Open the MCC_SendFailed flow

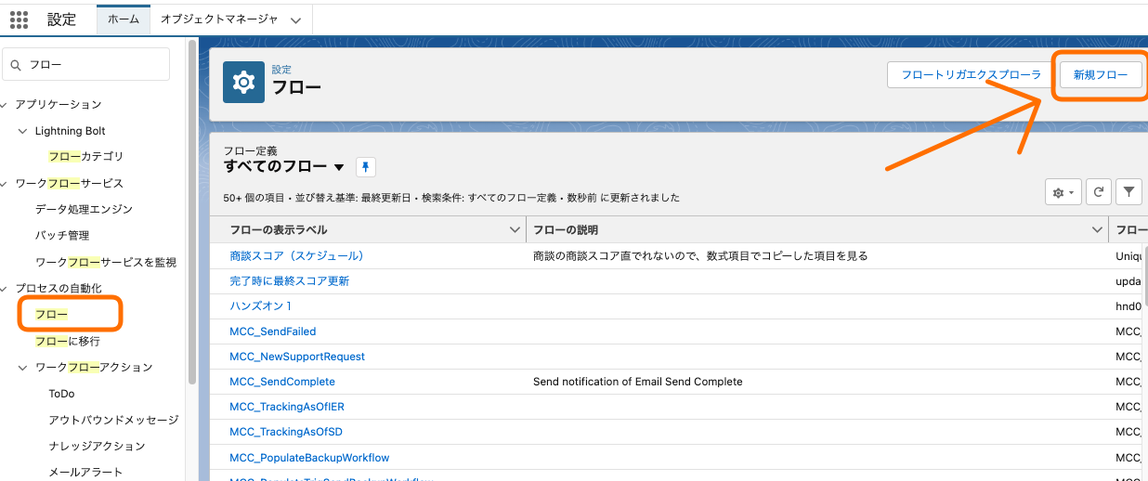(x=273, y=332)
